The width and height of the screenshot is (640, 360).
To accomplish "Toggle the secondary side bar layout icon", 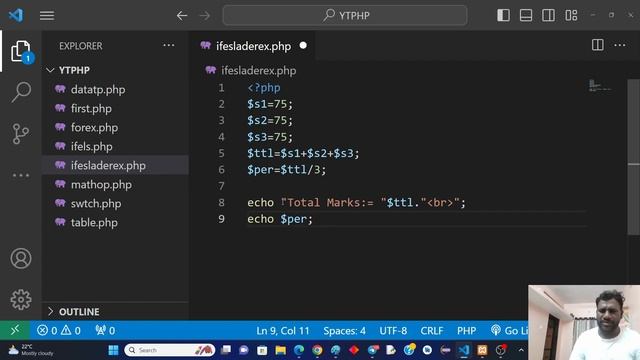I will 548,16.
